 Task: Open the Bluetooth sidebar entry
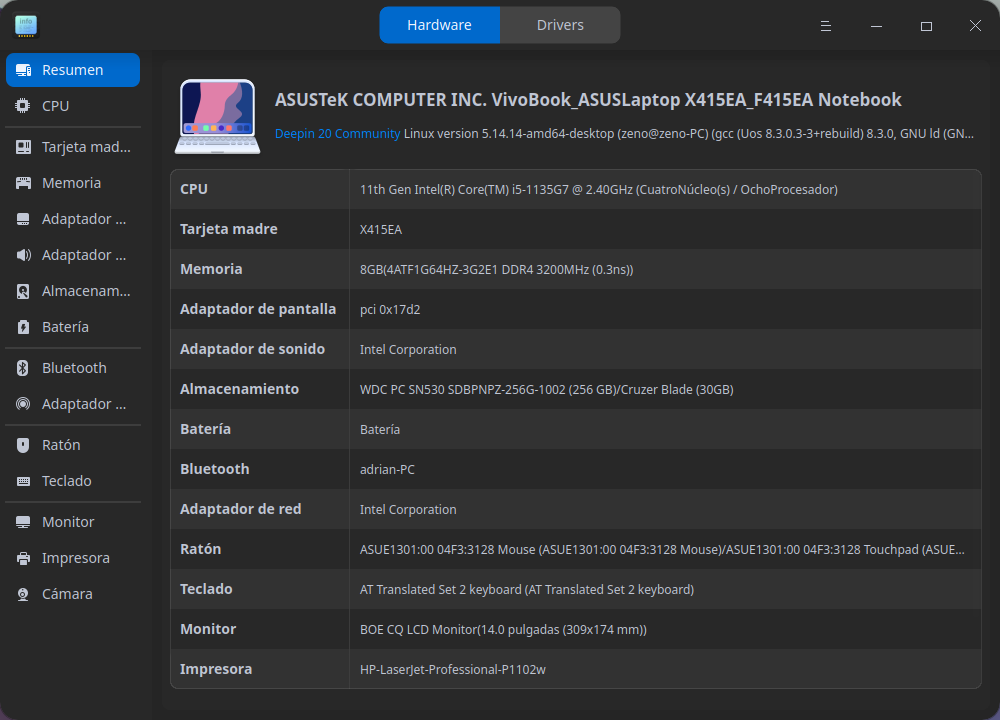(x=73, y=368)
